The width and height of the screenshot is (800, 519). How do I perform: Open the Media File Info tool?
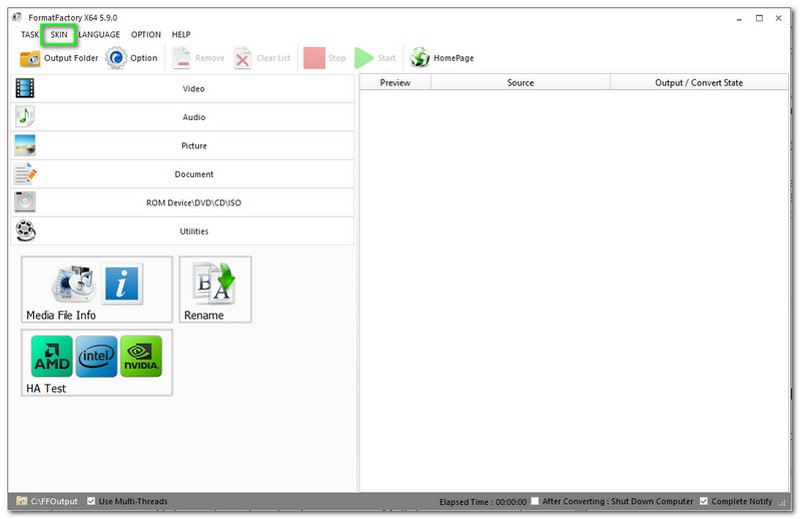click(x=97, y=289)
